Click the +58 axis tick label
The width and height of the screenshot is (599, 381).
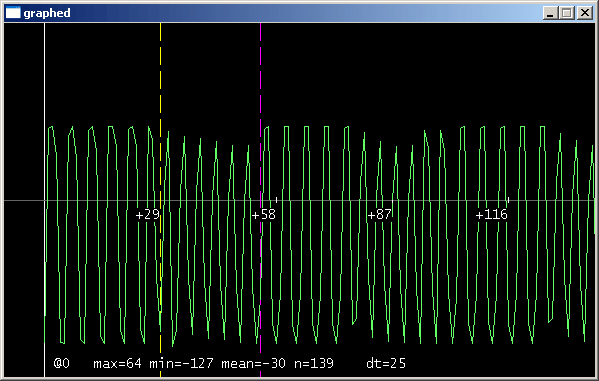264,214
